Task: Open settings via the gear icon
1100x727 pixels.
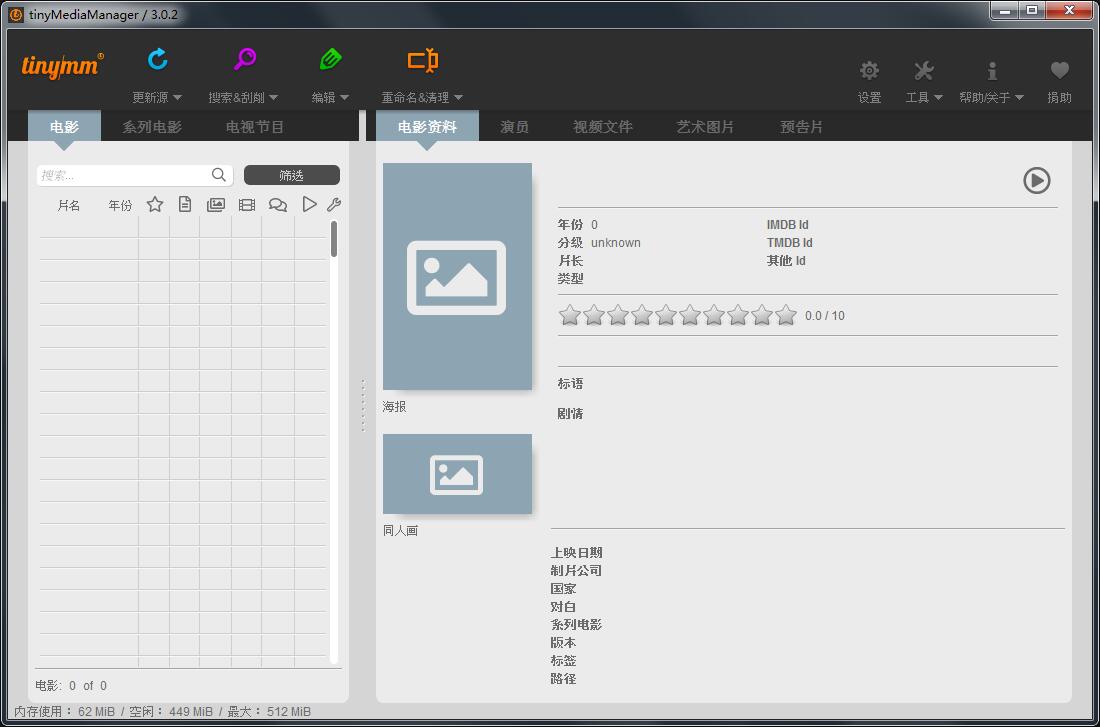Action: click(x=869, y=71)
